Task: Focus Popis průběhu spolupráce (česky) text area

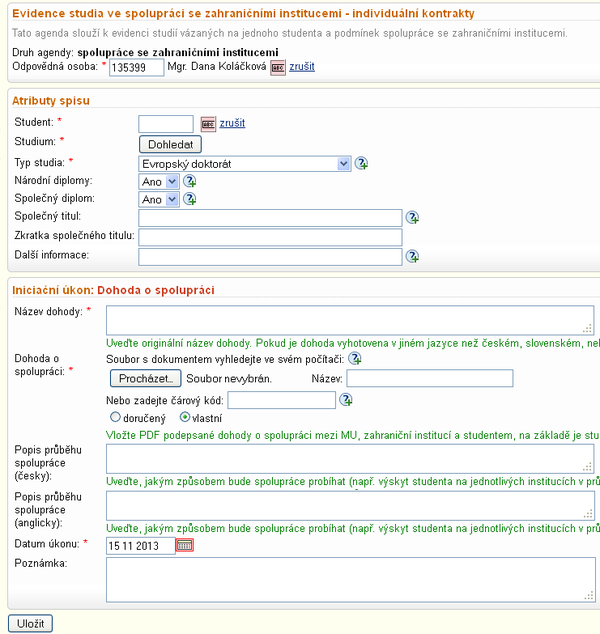Action: [350, 459]
